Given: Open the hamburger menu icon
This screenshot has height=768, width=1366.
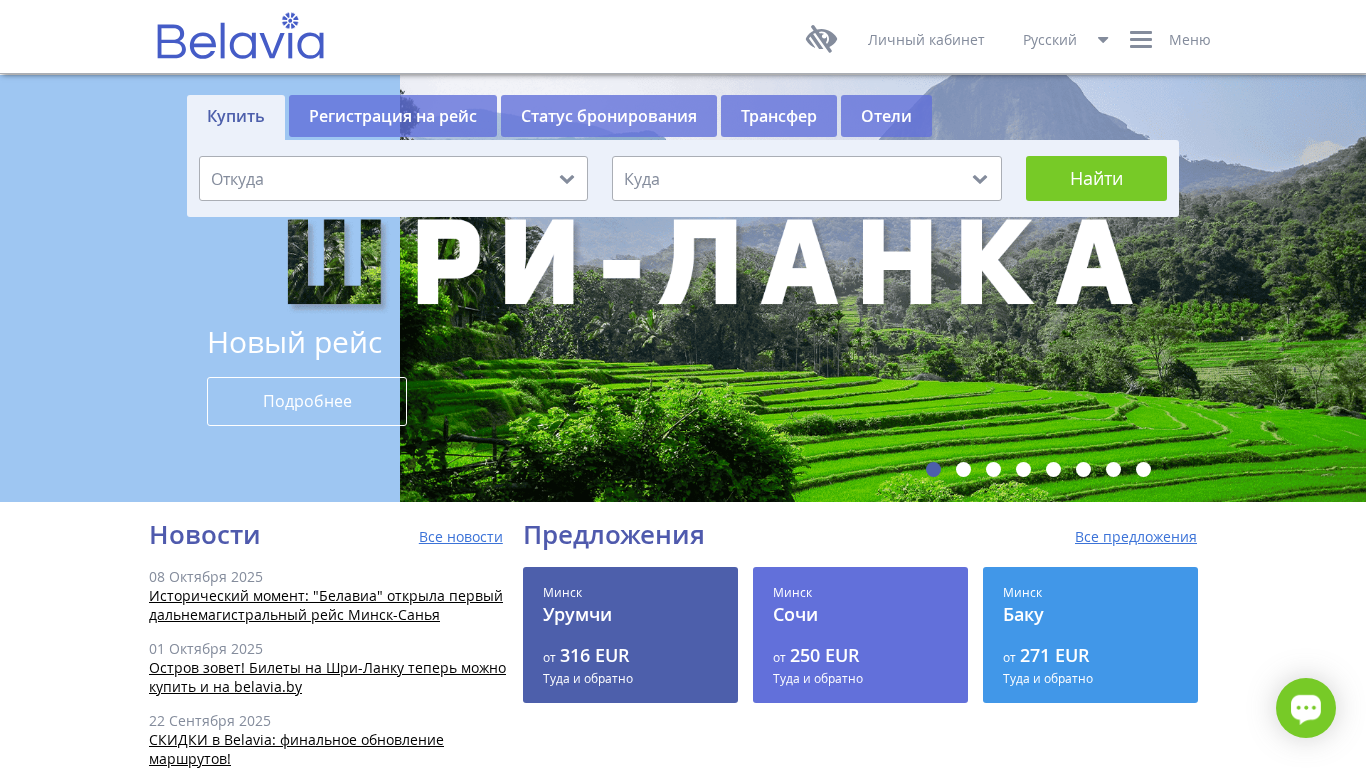Looking at the screenshot, I should pyautogui.click(x=1141, y=40).
